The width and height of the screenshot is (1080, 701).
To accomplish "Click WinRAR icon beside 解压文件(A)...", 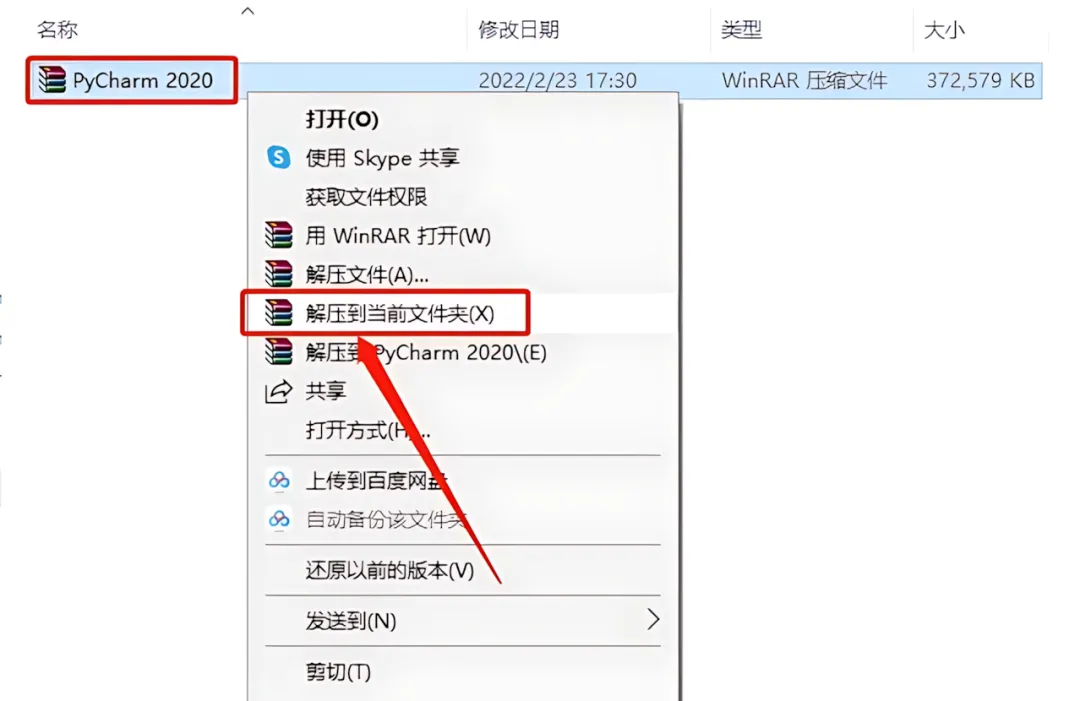I will pos(278,274).
